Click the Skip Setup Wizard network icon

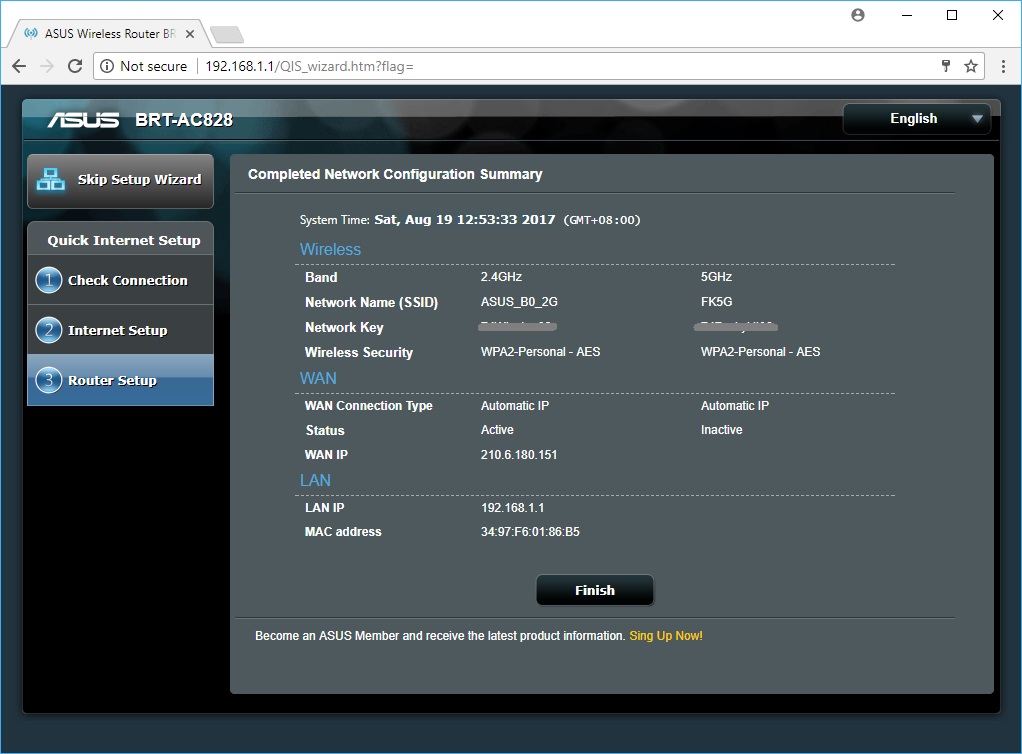(x=50, y=180)
